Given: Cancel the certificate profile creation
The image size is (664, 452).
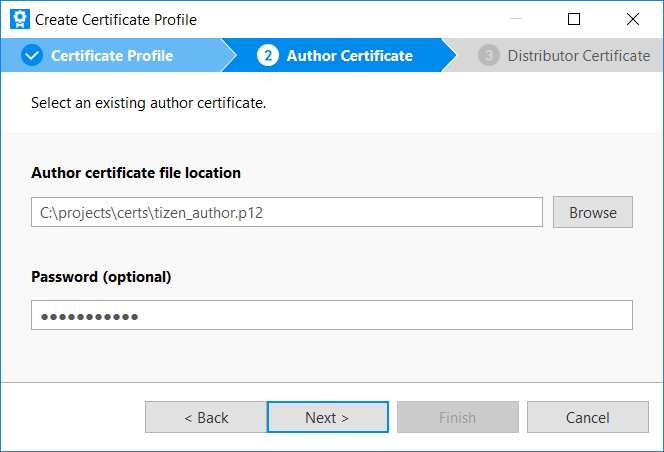Looking at the screenshot, I should coord(587,418).
